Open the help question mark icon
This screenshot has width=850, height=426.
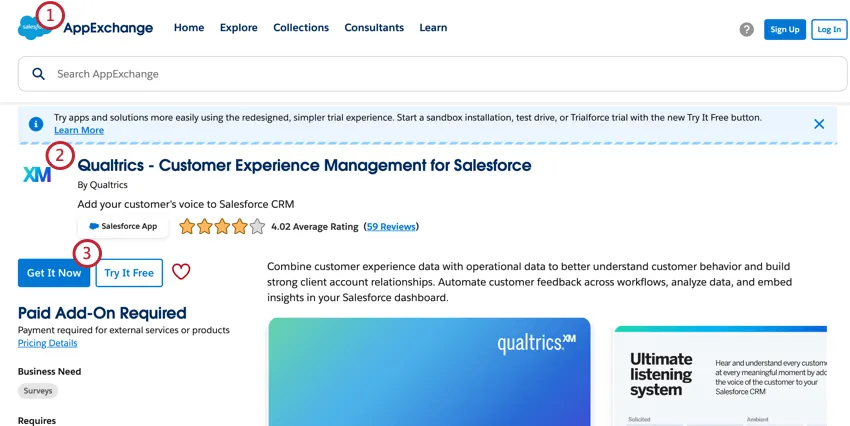[746, 29]
